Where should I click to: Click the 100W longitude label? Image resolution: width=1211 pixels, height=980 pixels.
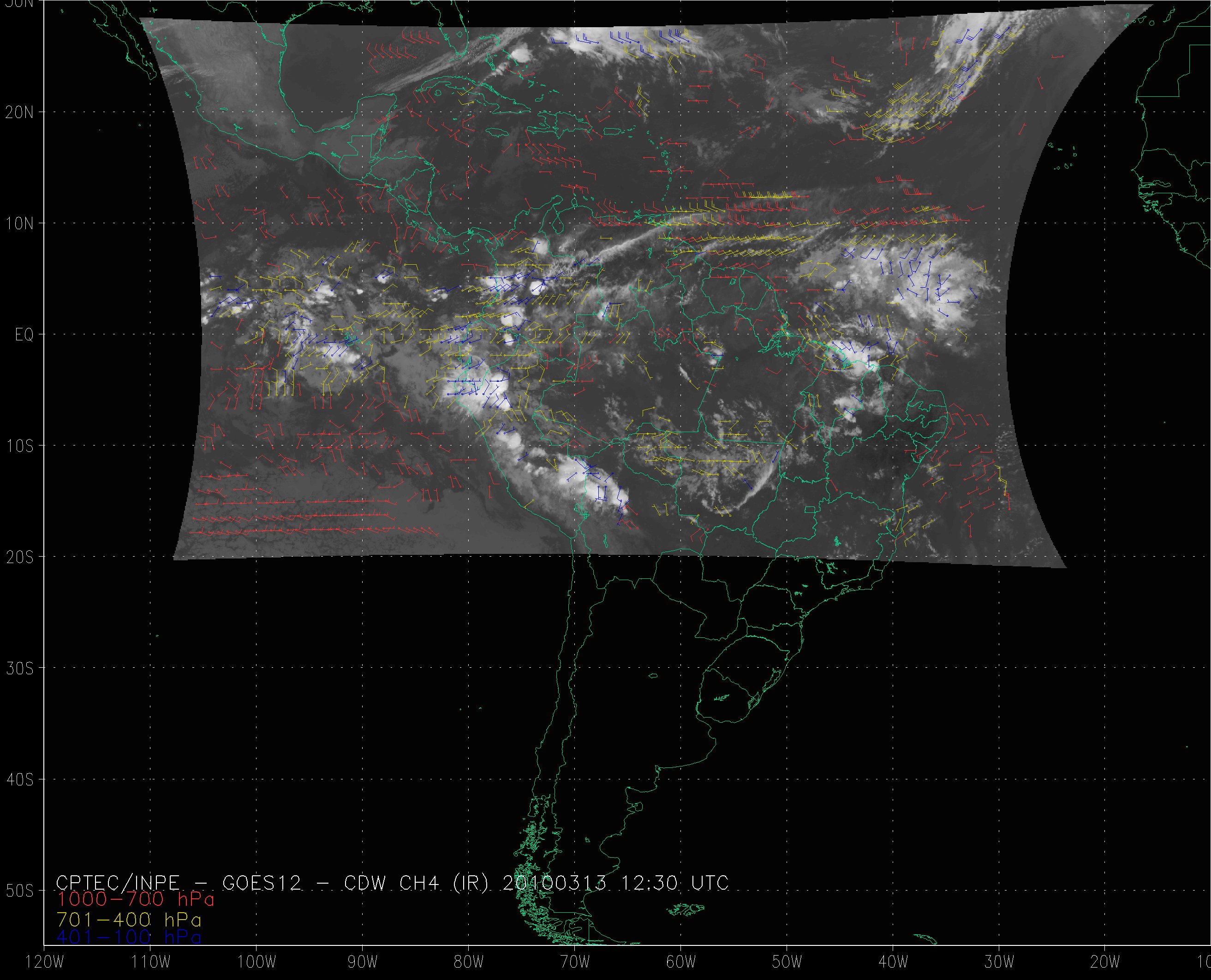[256, 962]
